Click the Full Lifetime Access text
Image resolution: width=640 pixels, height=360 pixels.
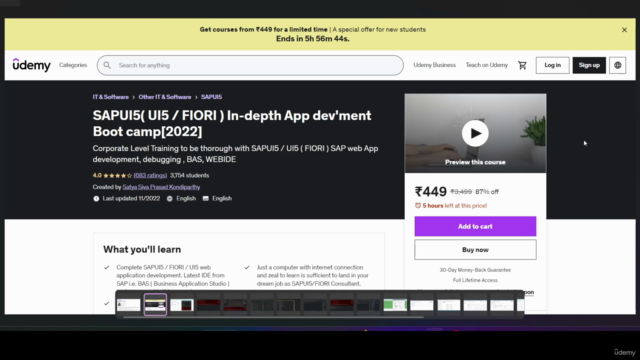click(x=475, y=280)
